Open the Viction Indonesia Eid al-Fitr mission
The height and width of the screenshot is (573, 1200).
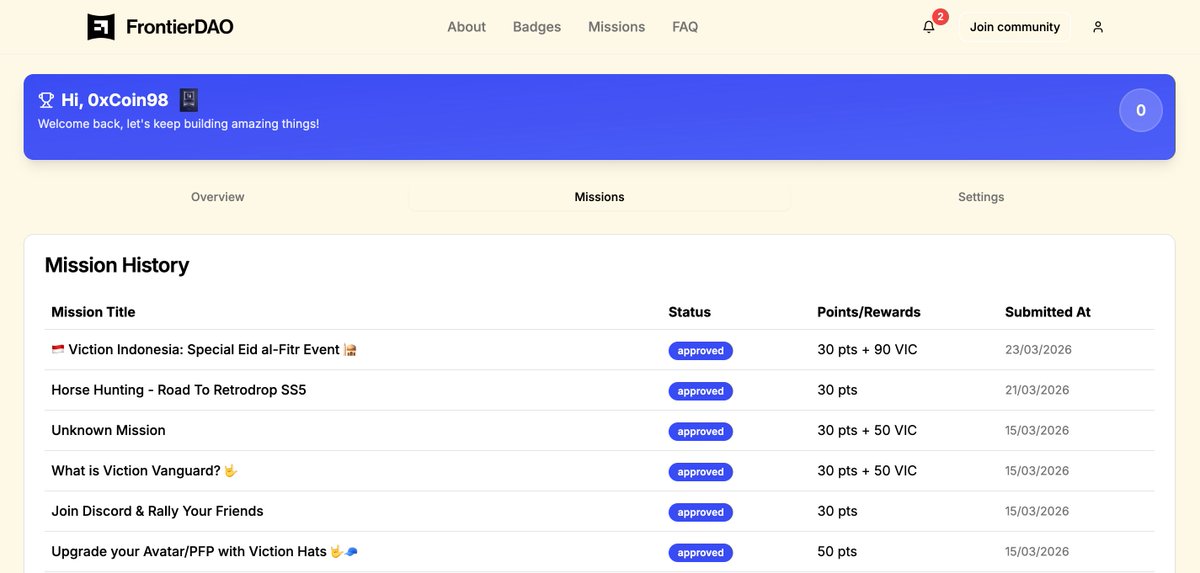pos(204,350)
